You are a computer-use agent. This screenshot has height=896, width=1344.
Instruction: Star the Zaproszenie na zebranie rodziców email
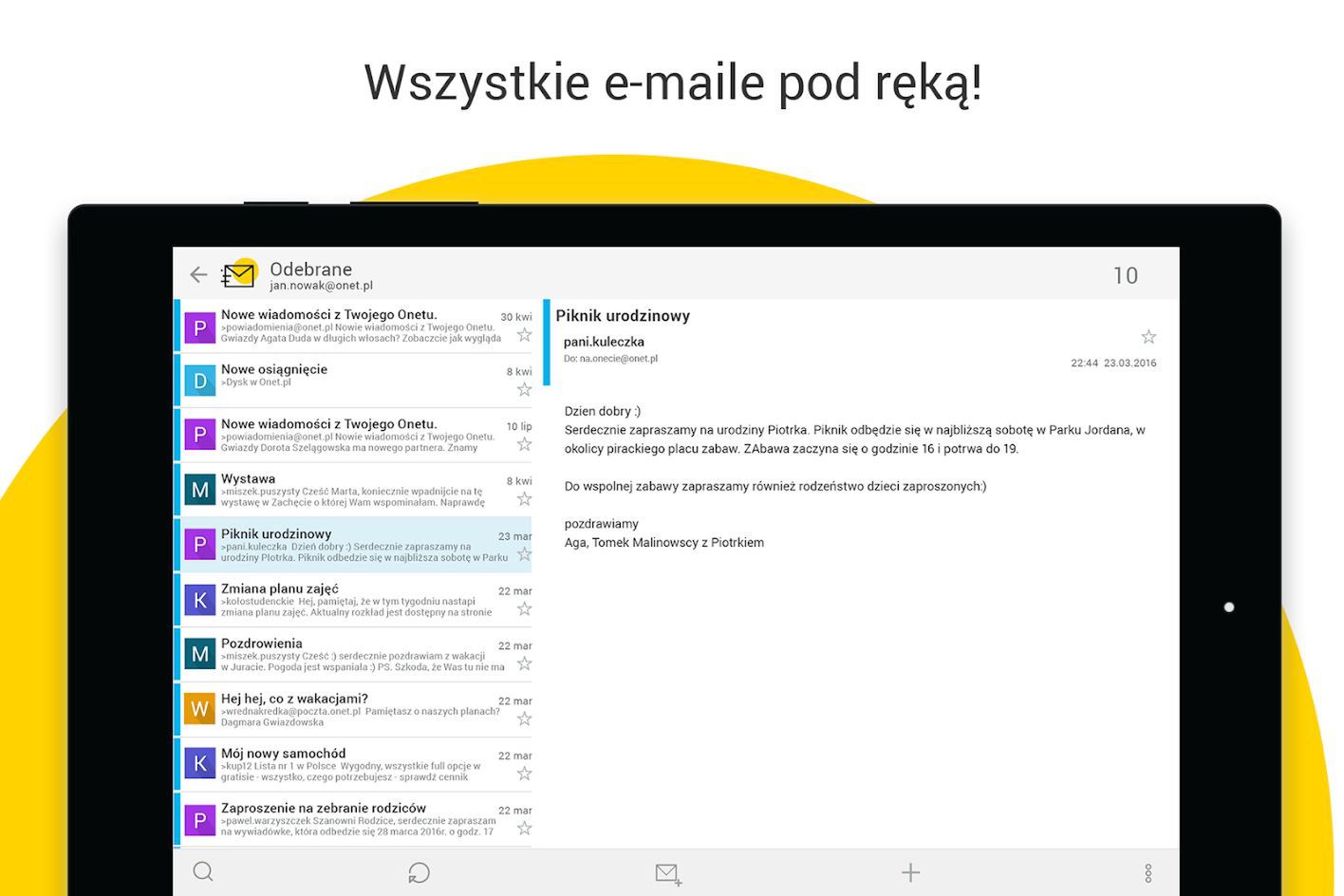tap(524, 829)
